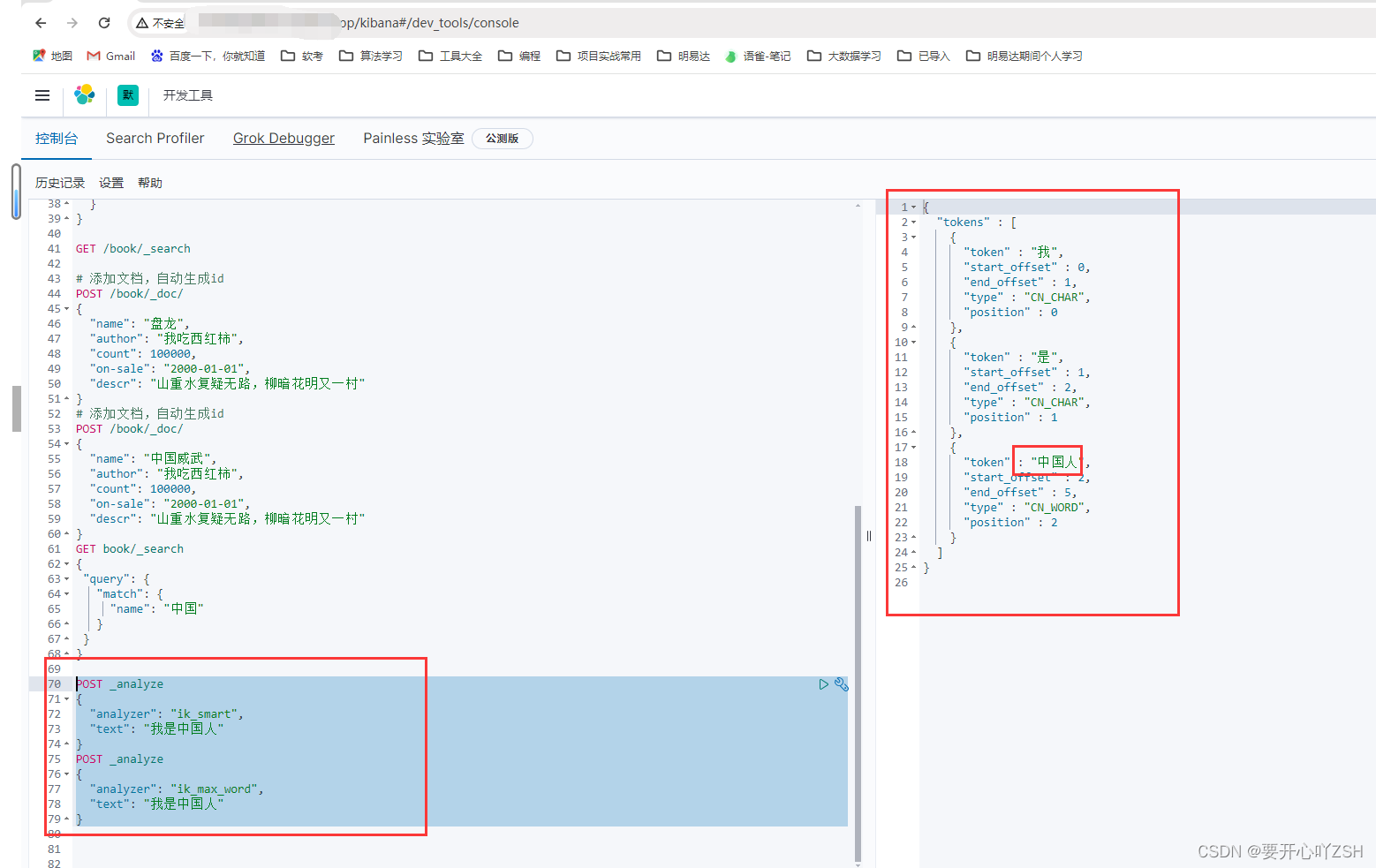Click the 帮助 help link
Screen dimensions: 1376x868
(x=150, y=183)
